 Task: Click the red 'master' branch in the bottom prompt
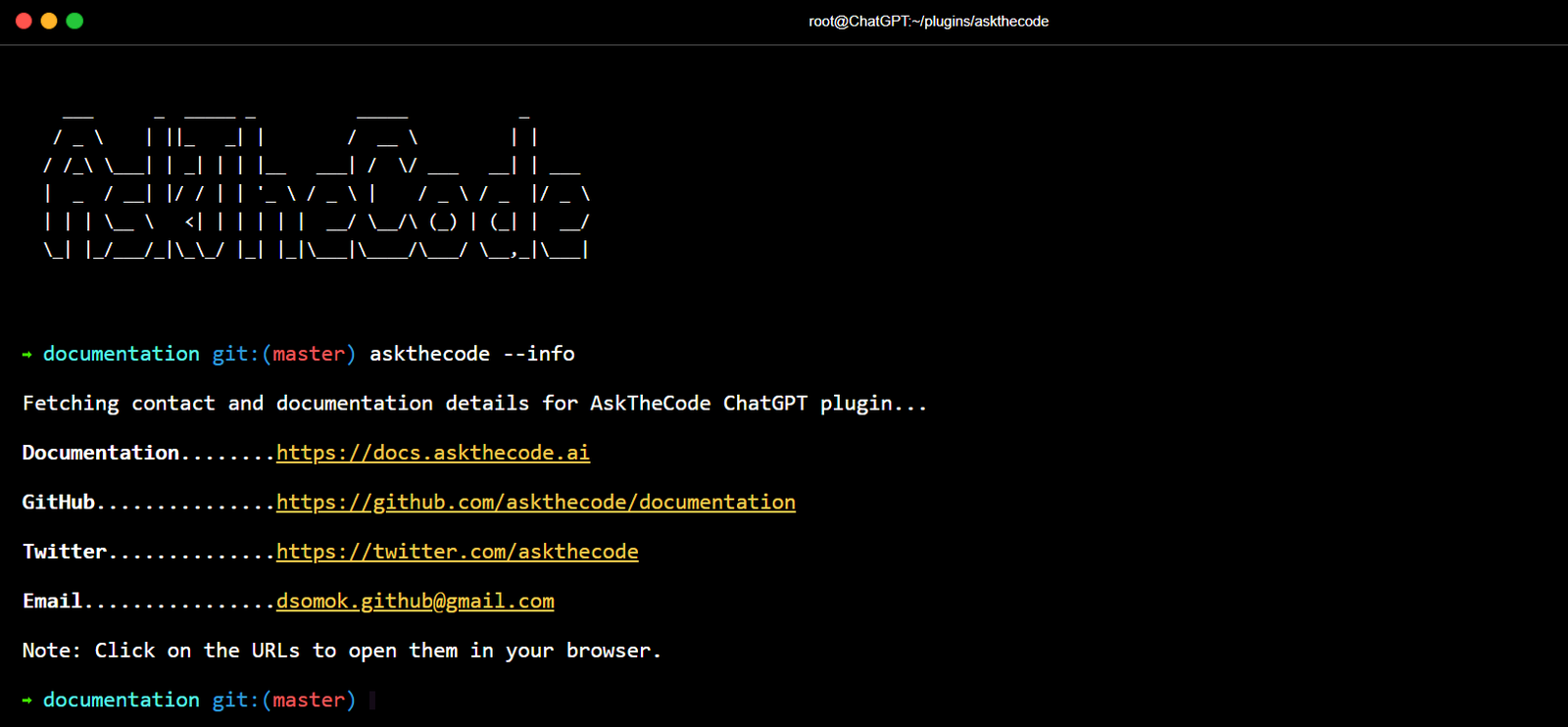[309, 701]
